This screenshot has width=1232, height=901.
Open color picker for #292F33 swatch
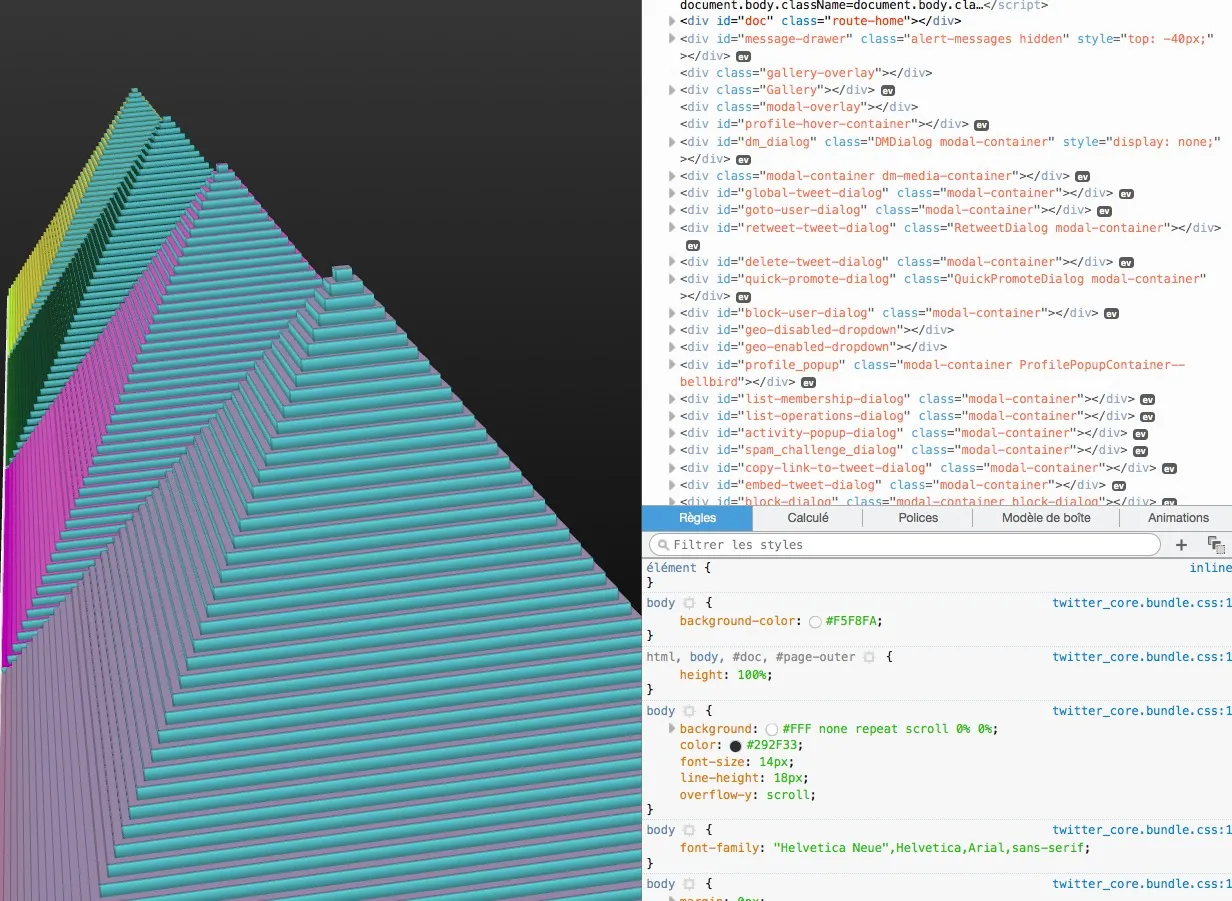click(736, 746)
